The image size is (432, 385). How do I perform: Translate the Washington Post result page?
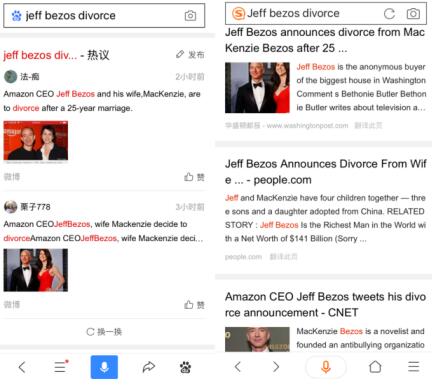(x=368, y=126)
